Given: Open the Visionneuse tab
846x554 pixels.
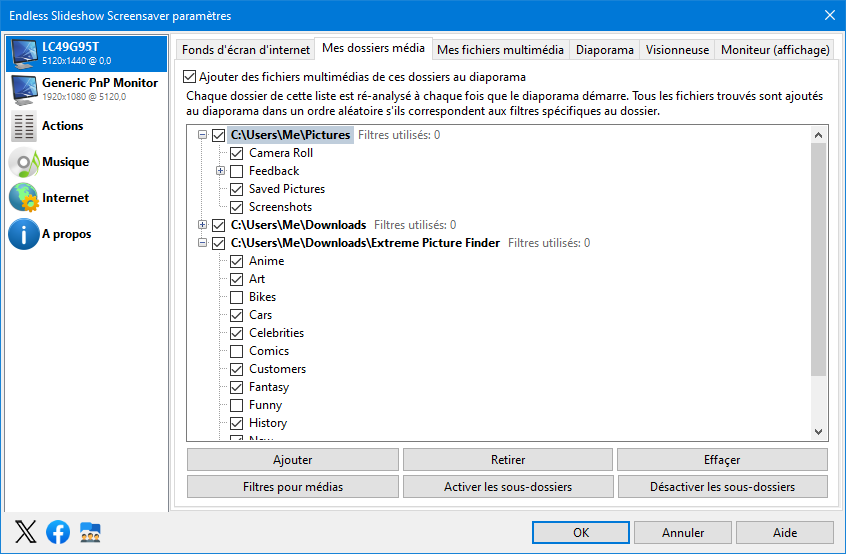Looking at the screenshot, I should (677, 50).
